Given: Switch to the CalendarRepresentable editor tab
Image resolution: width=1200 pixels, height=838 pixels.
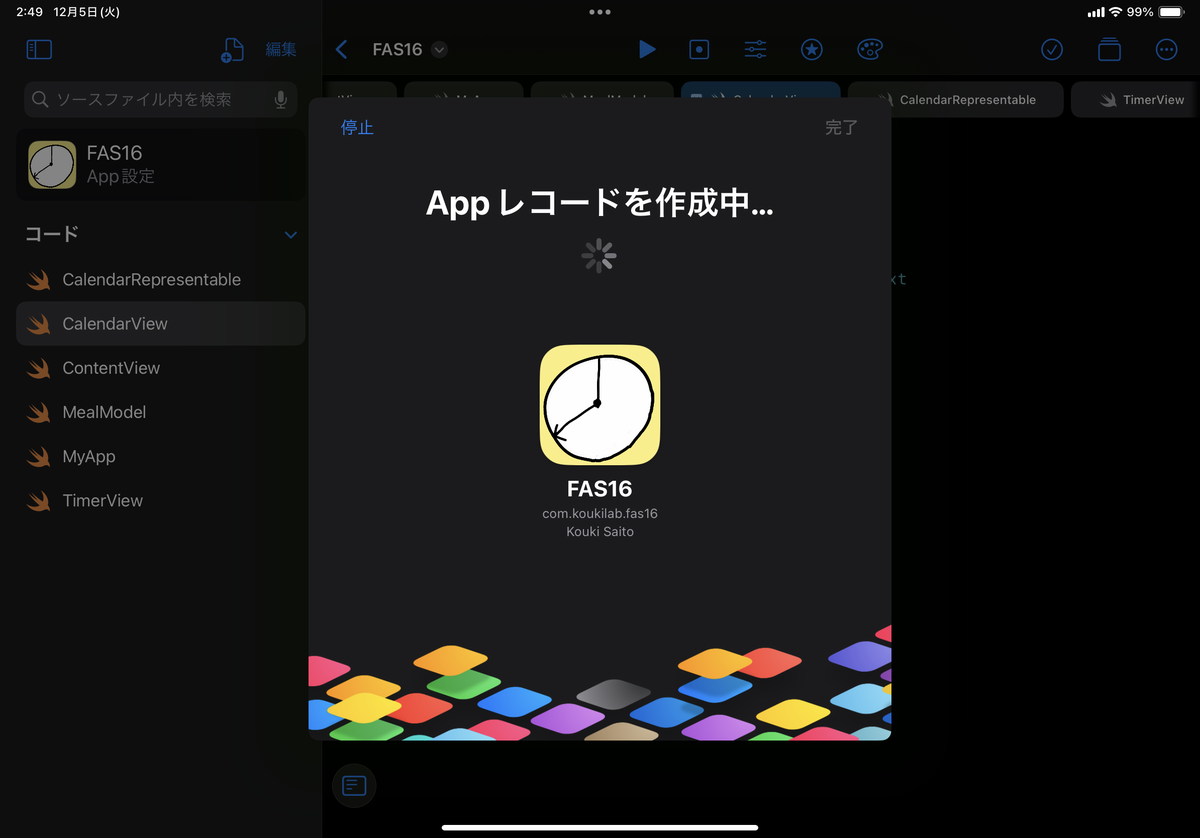Looking at the screenshot, I should [955, 100].
